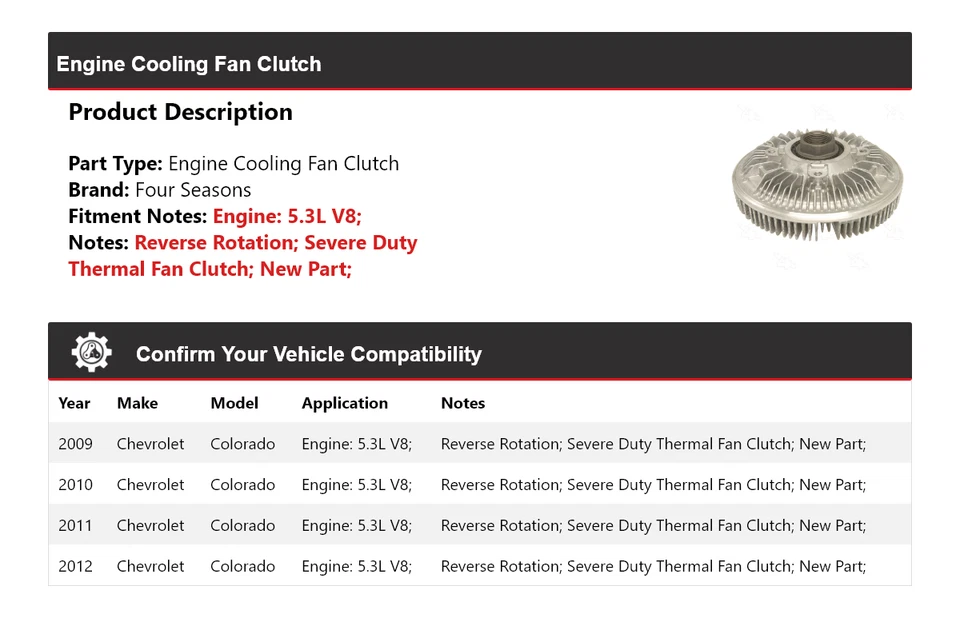Click the Model column header
This screenshot has width=960, height=618.
[234, 403]
